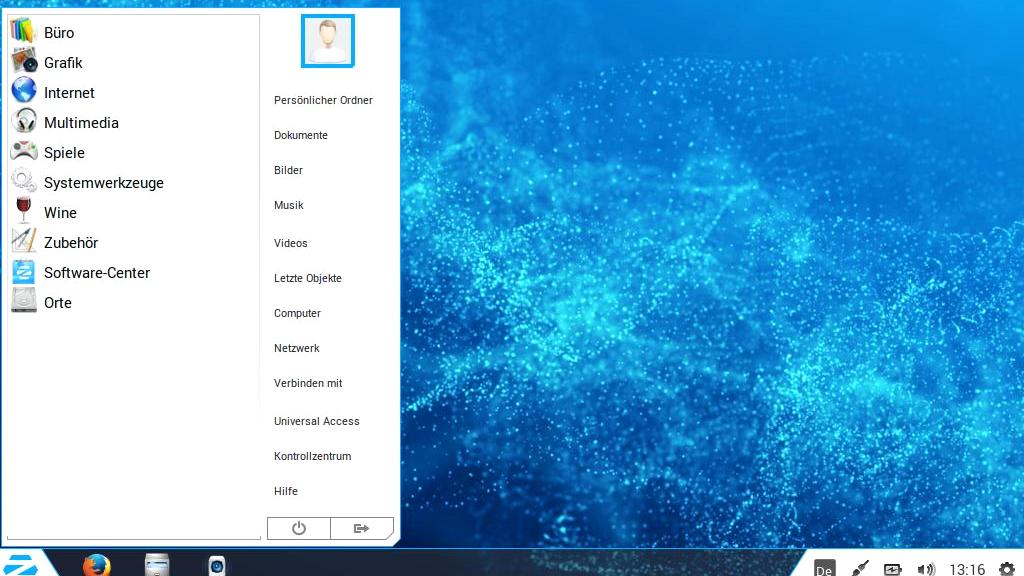1024x576 pixels.
Task: Launch the Software-Center from the menu
Action: point(96,272)
